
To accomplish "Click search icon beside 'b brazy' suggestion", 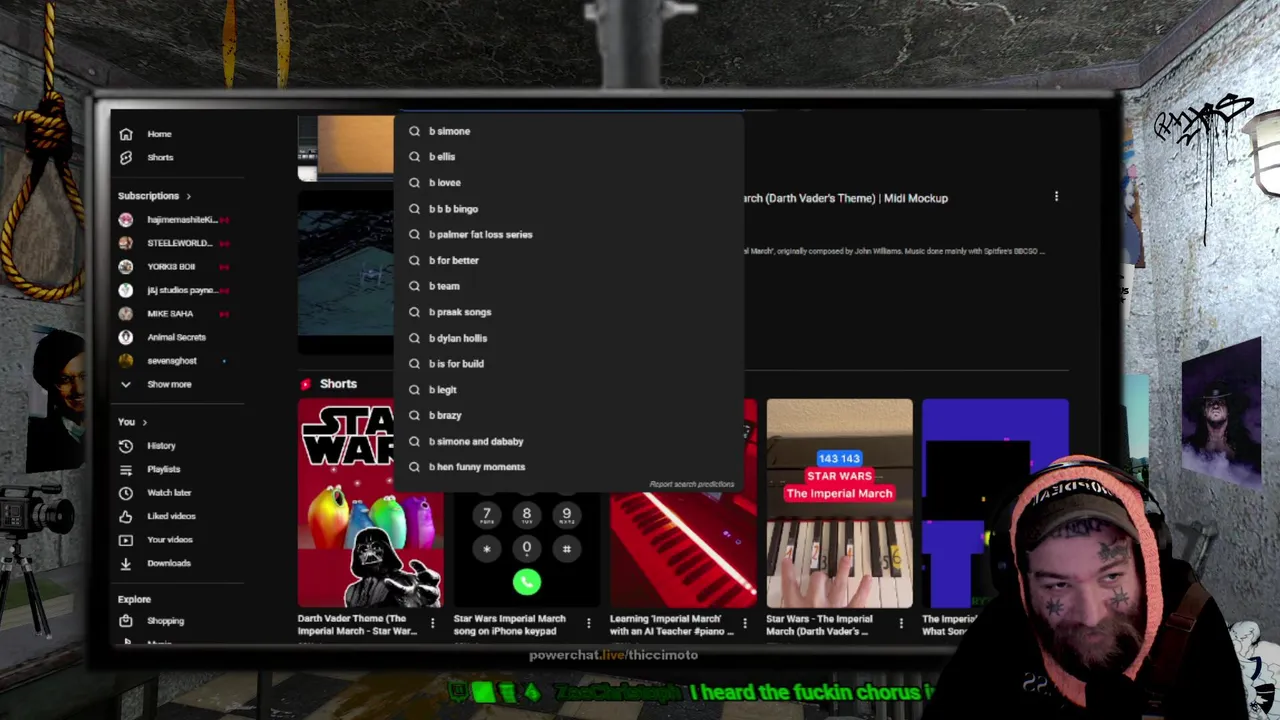I will click(414, 415).
